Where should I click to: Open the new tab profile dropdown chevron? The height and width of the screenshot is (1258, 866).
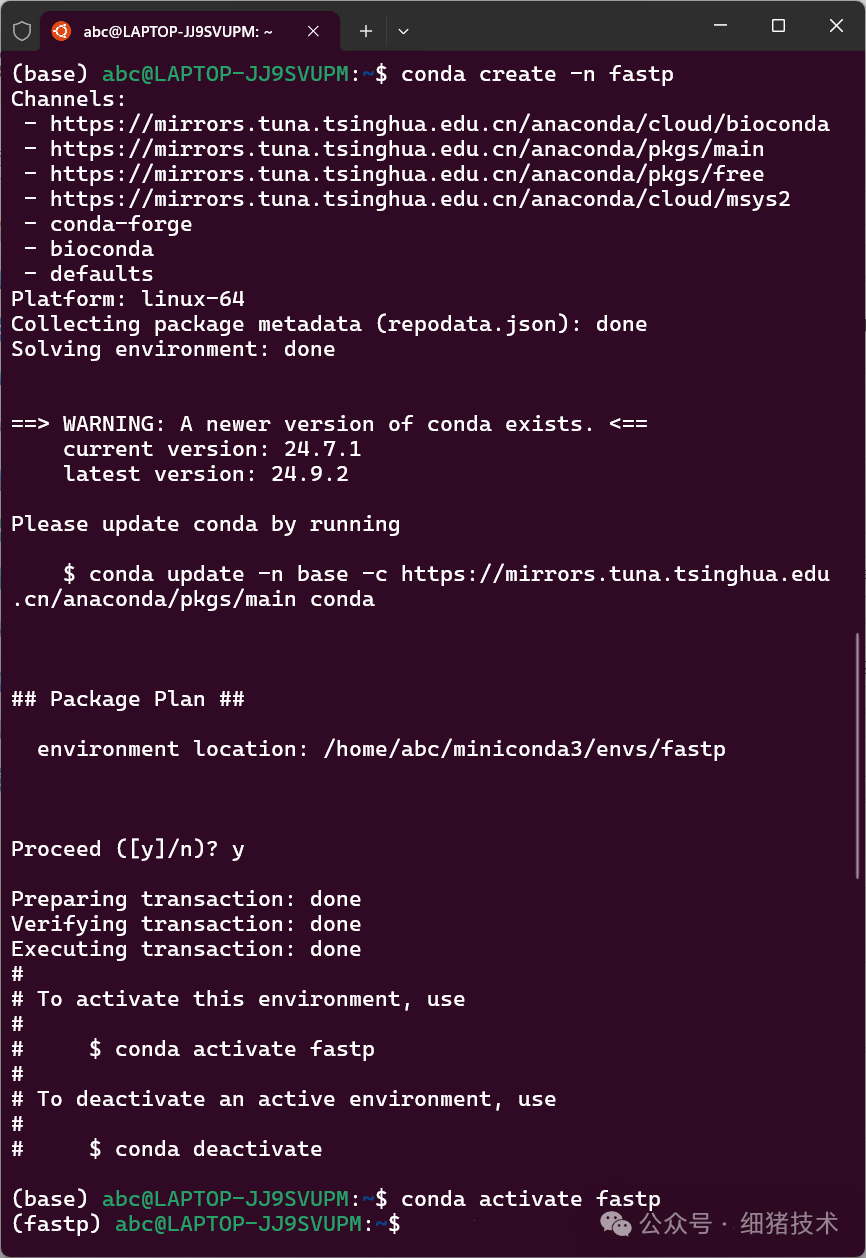click(x=403, y=31)
